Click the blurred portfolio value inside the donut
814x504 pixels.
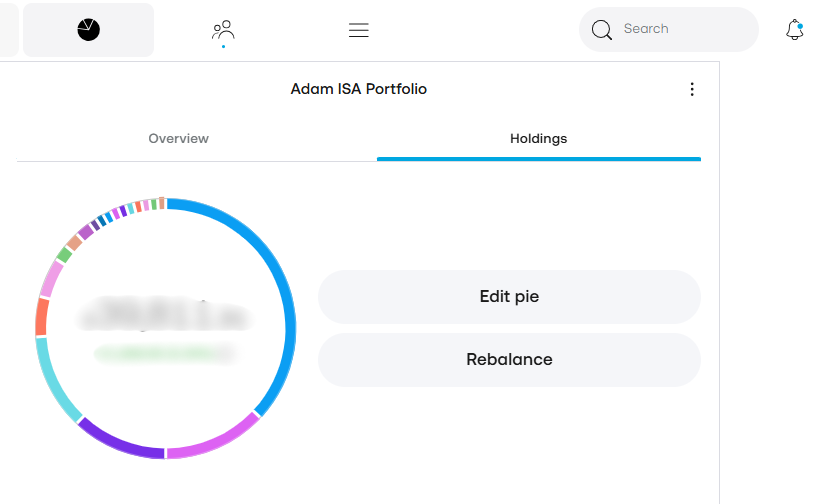165,317
